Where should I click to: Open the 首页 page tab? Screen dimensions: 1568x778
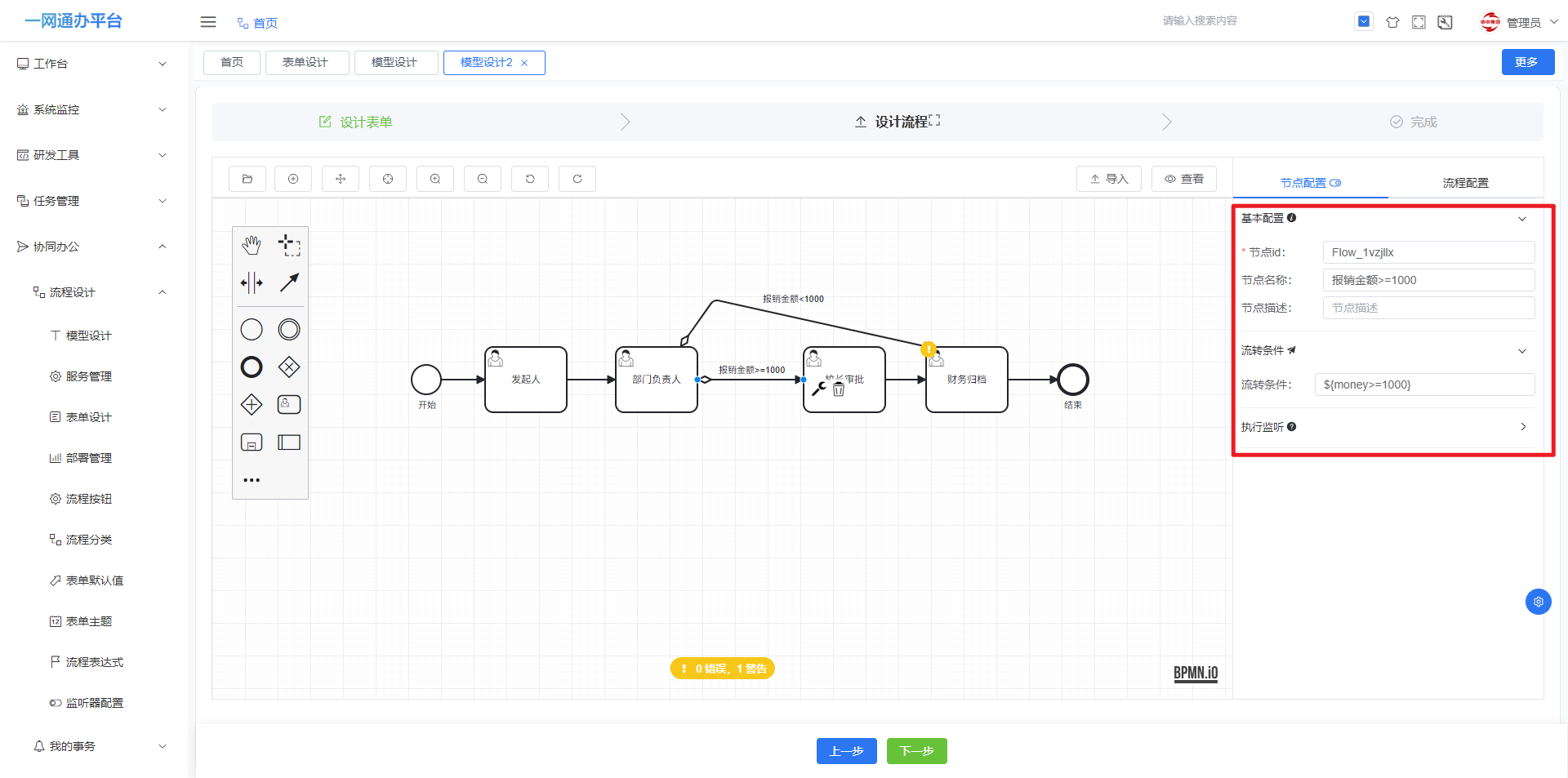232,63
